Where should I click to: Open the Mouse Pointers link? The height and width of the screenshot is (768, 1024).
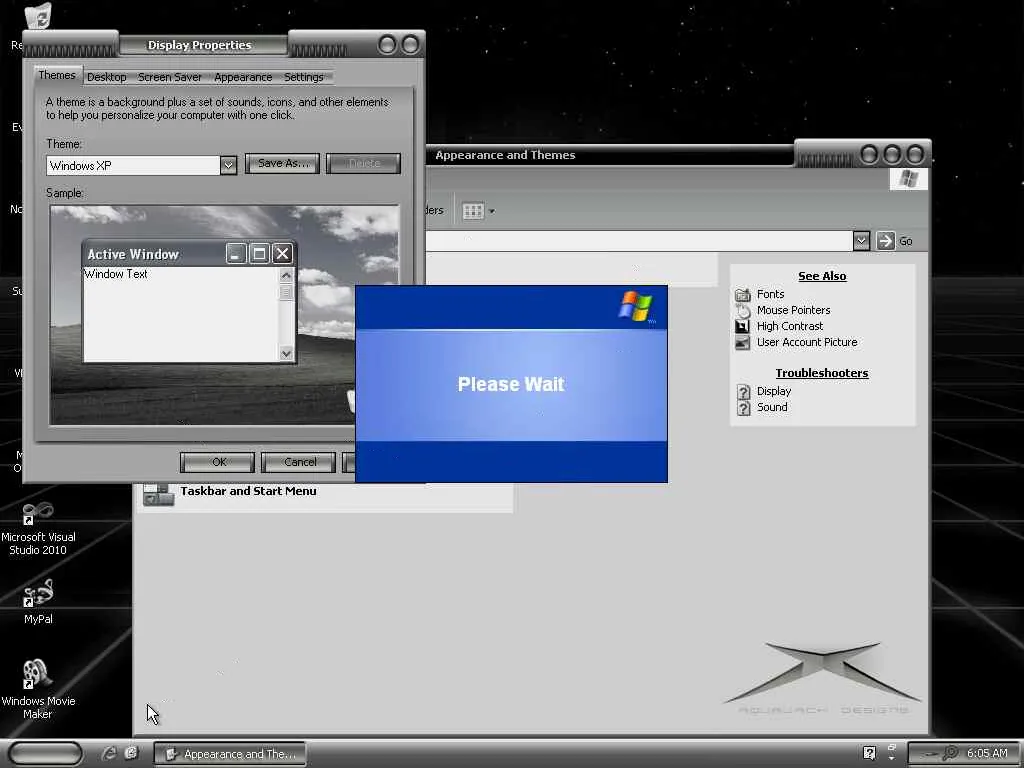[x=793, y=310]
